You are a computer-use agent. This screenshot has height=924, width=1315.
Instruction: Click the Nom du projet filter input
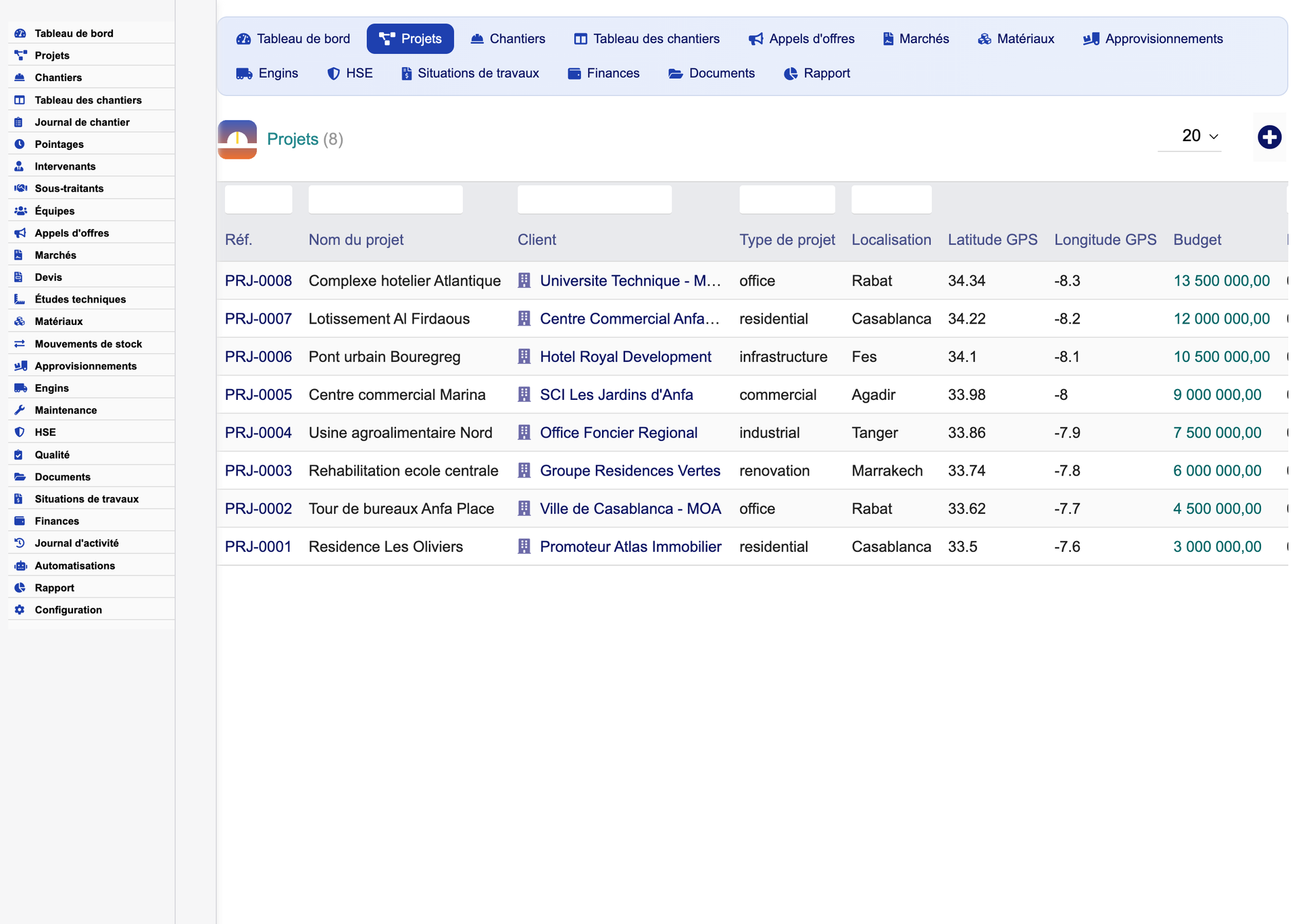click(386, 199)
